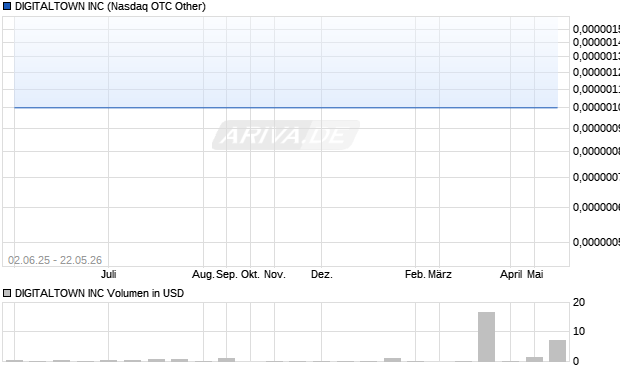Click the 'Juli' month label
Screen dimensions: 620x371
tap(108, 274)
